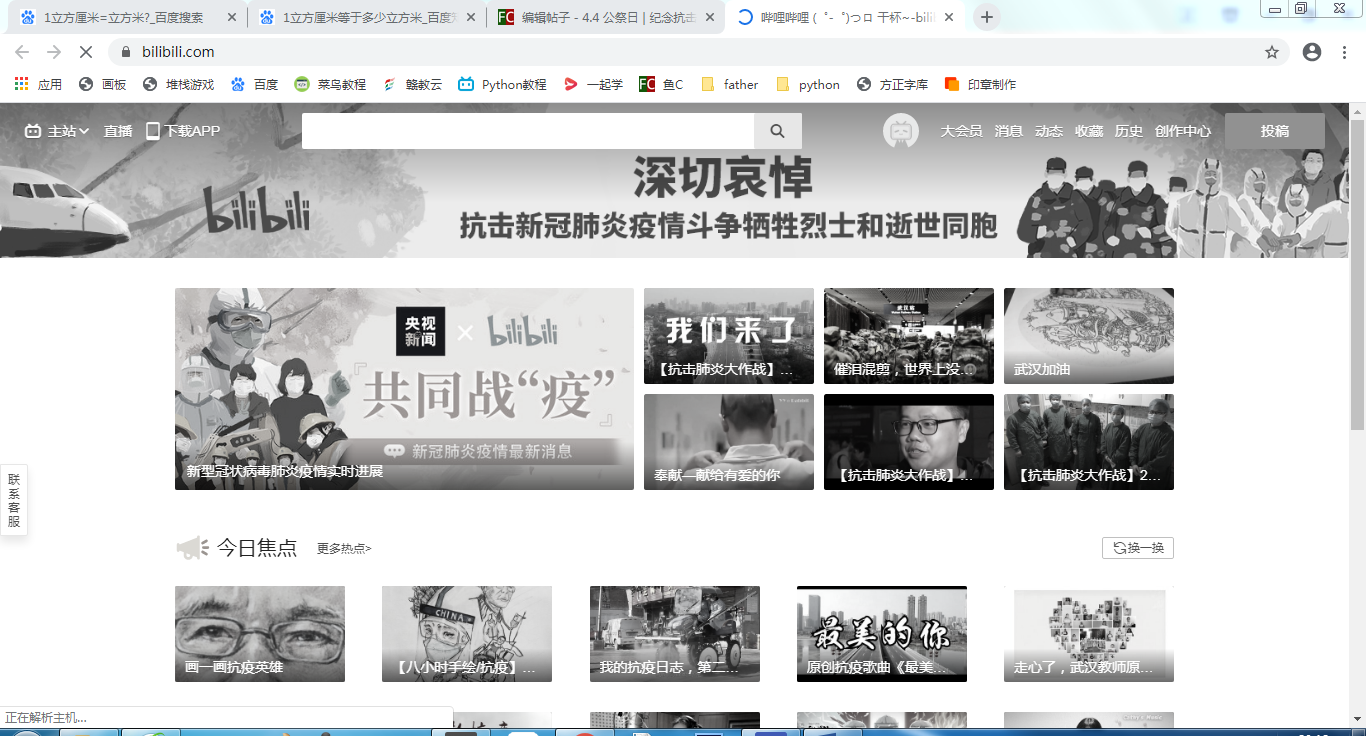
Task: Open the Python教程 bookmark
Action: click(503, 85)
